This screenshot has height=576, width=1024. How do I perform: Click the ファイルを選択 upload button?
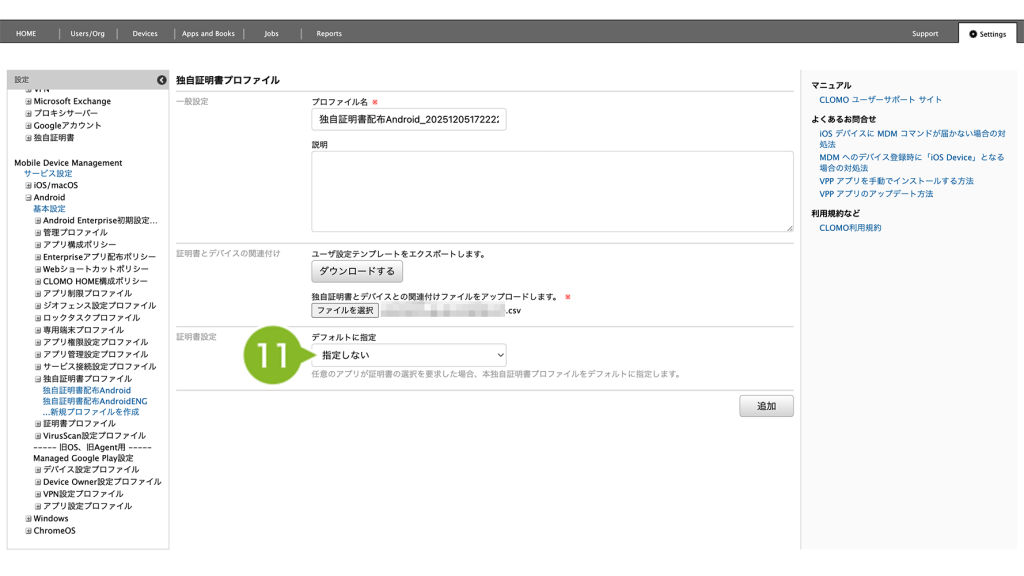tap(345, 311)
